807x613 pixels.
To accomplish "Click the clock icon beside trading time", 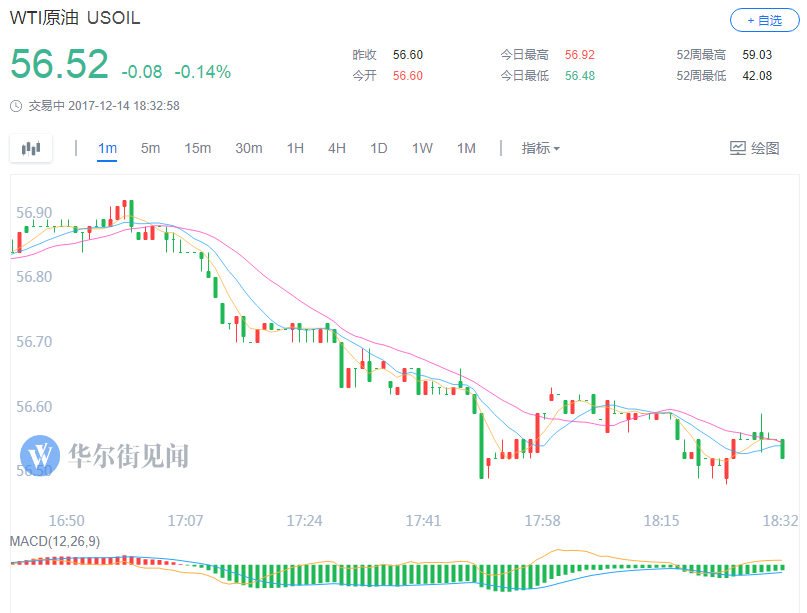I will [16, 106].
